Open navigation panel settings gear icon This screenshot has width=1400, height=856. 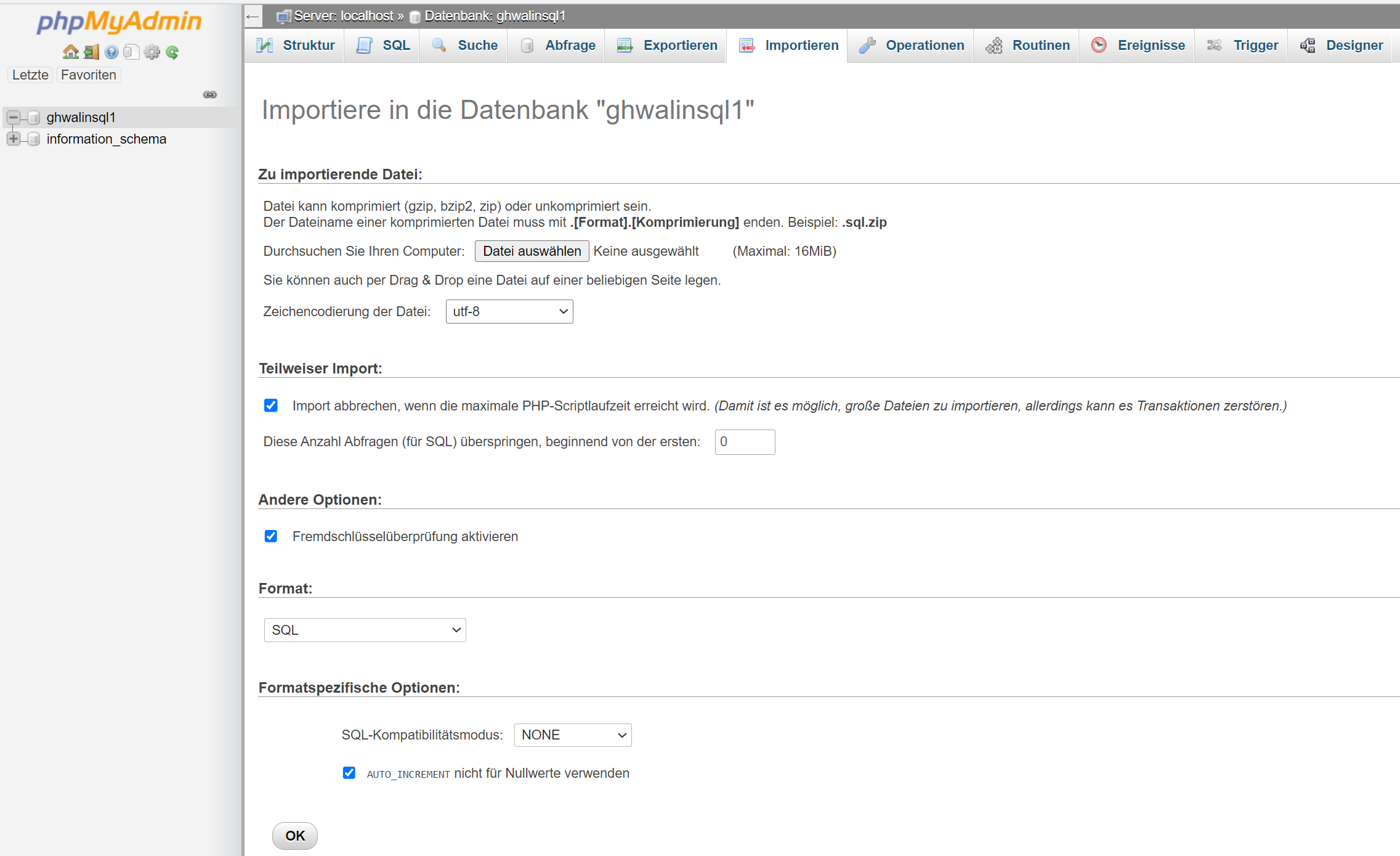point(152,52)
